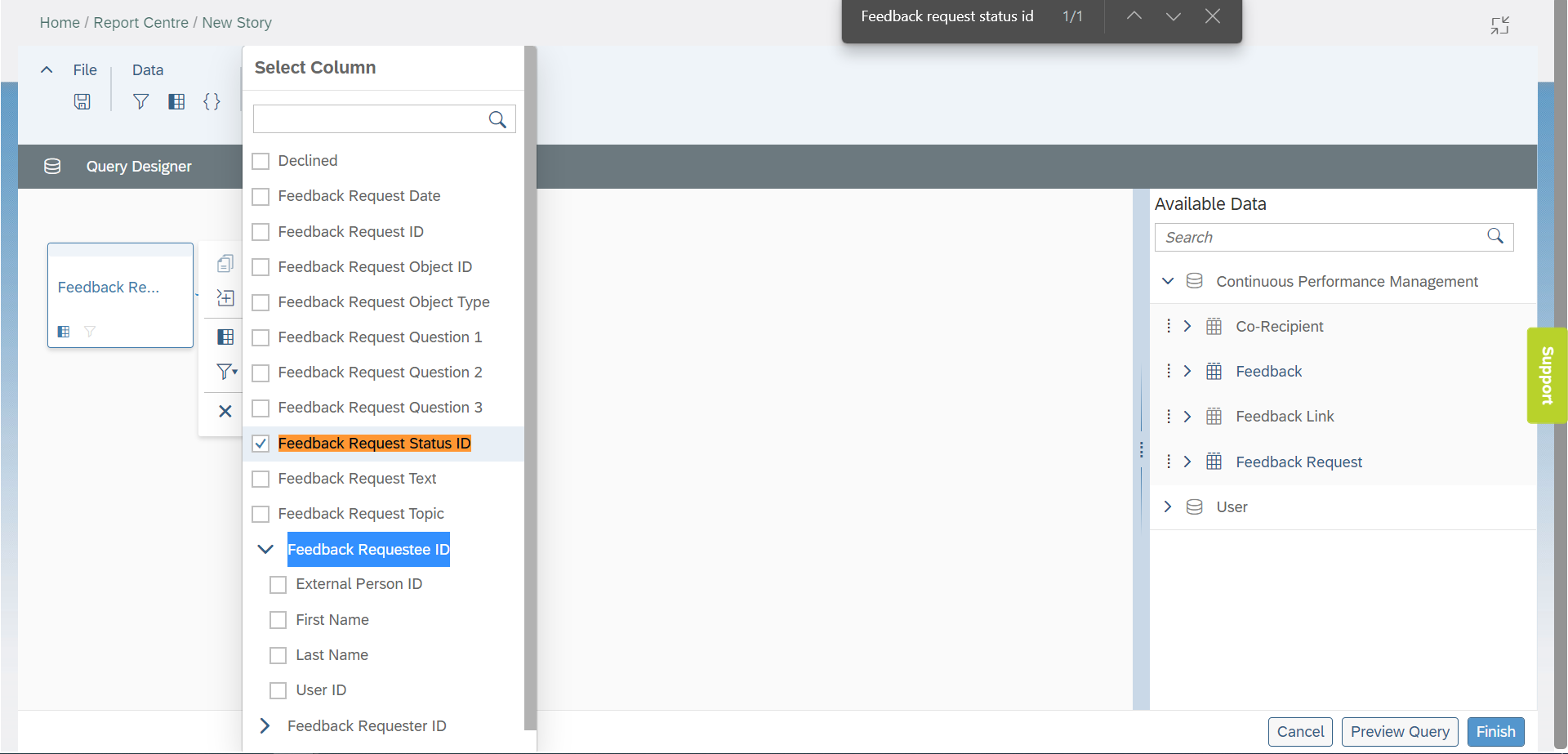This screenshot has height=754, width=1568.
Task: Check the Feedback Request Question 1 checkbox
Action: 261,337
